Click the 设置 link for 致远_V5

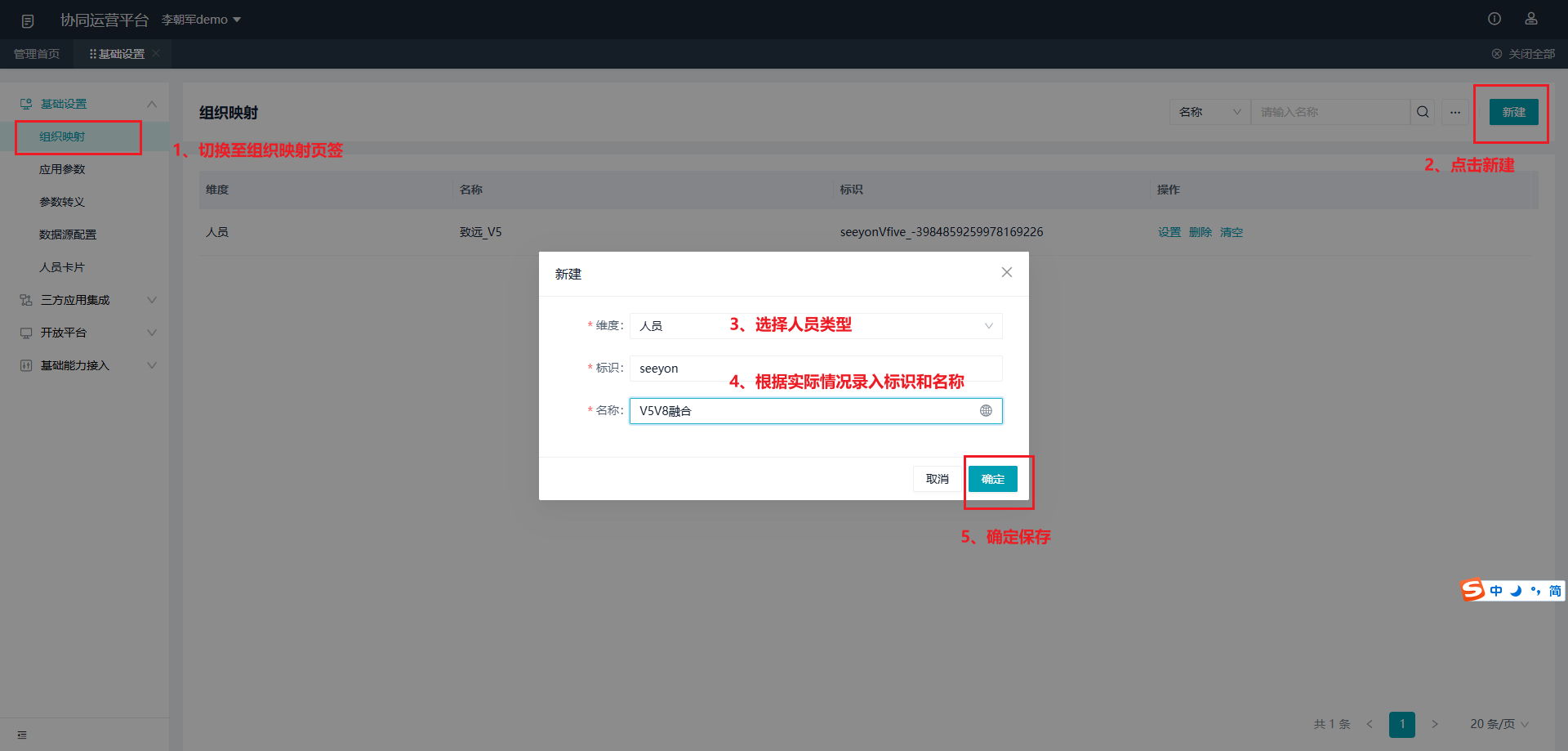tap(1169, 232)
